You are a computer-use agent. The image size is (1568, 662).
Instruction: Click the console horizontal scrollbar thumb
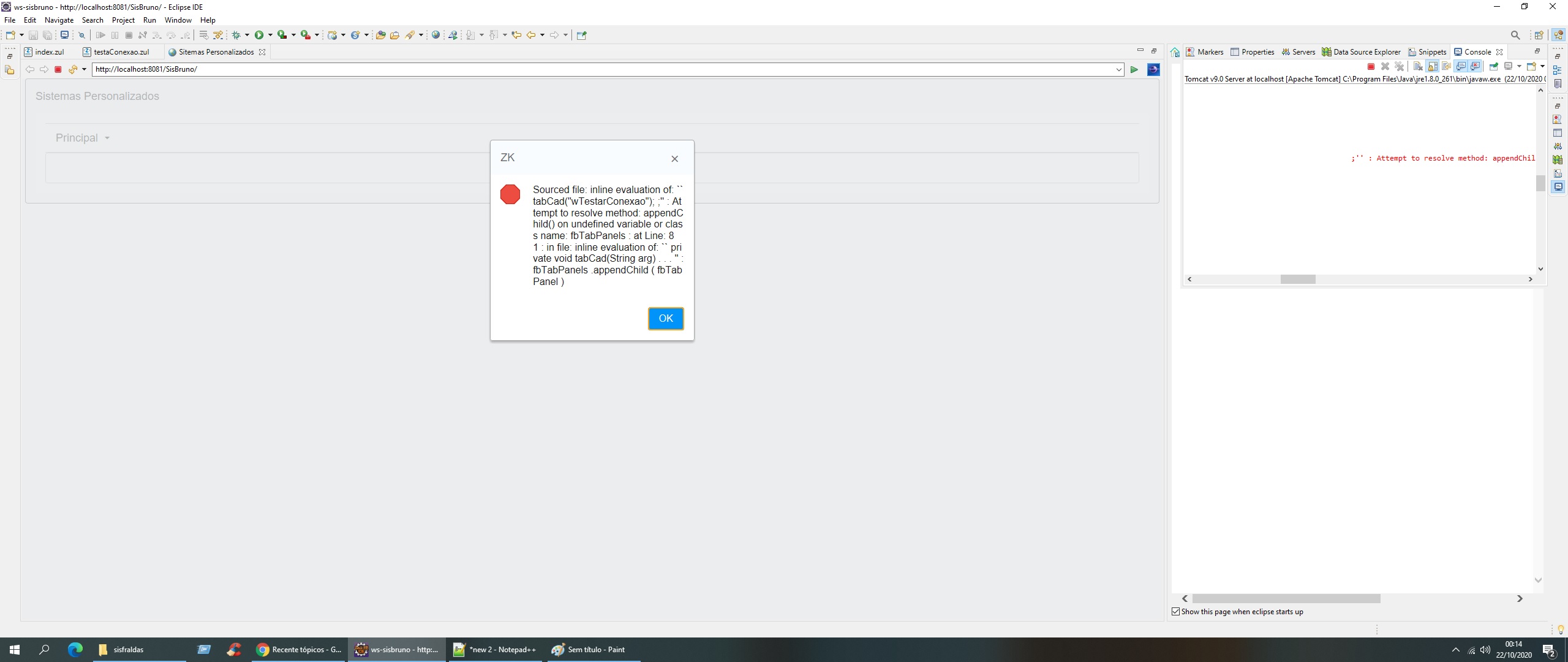[x=1297, y=279]
